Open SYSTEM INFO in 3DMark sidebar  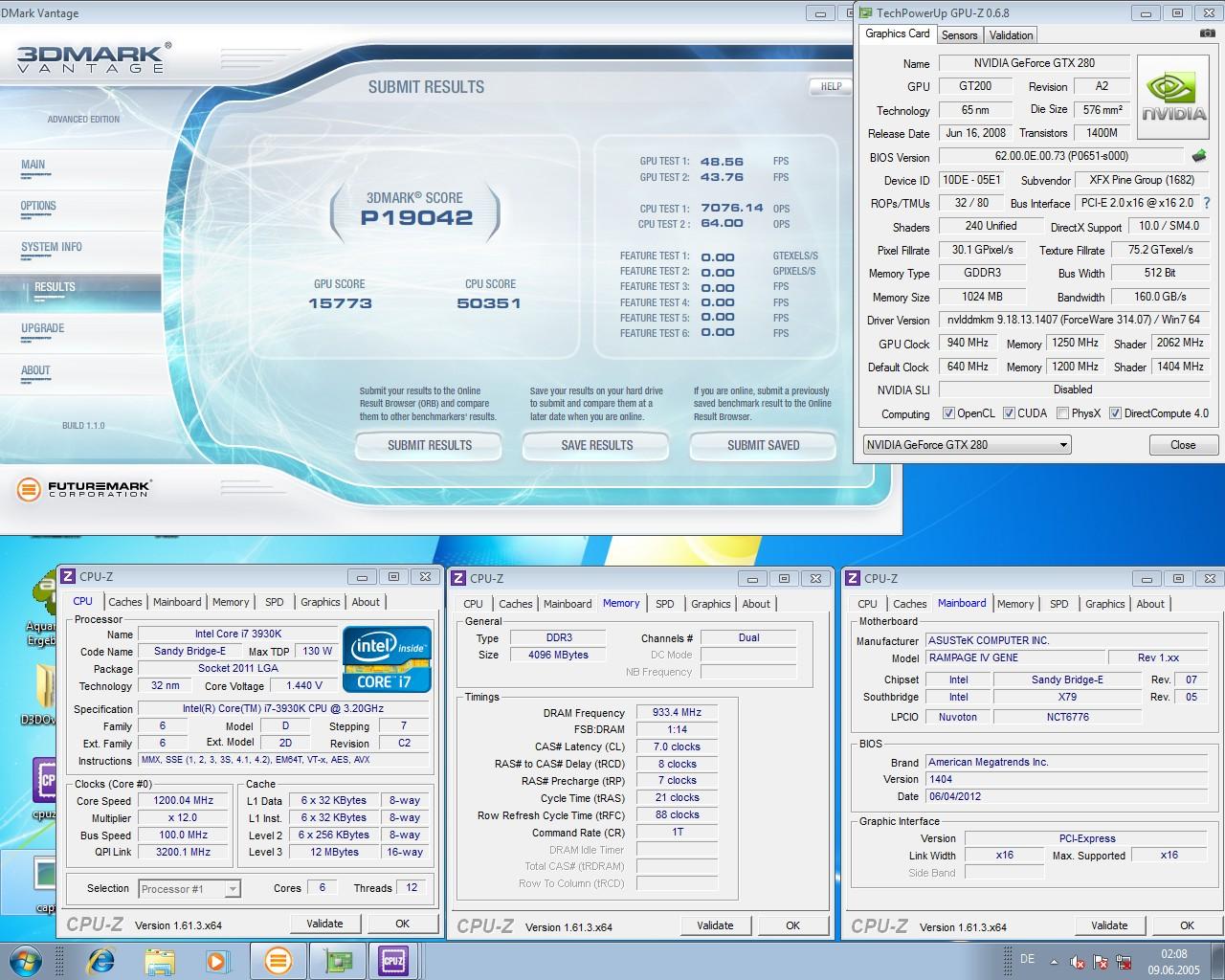click(52, 247)
